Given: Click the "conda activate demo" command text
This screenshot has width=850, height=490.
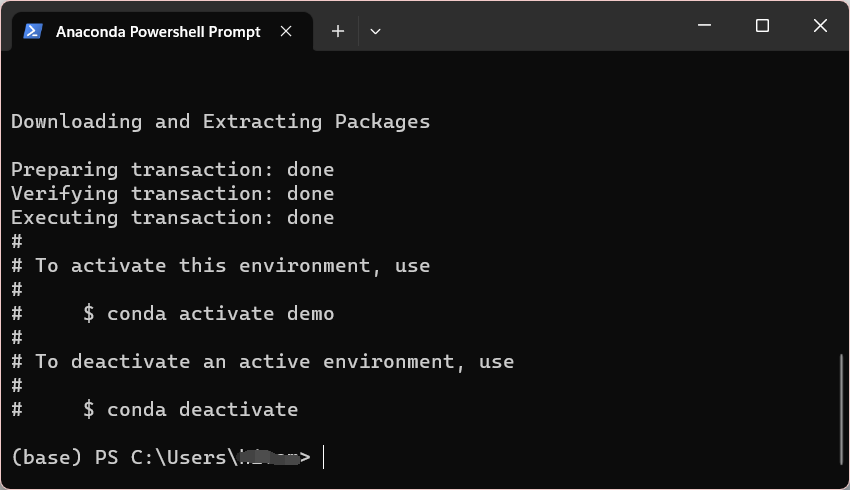Looking at the screenshot, I should point(220,313).
